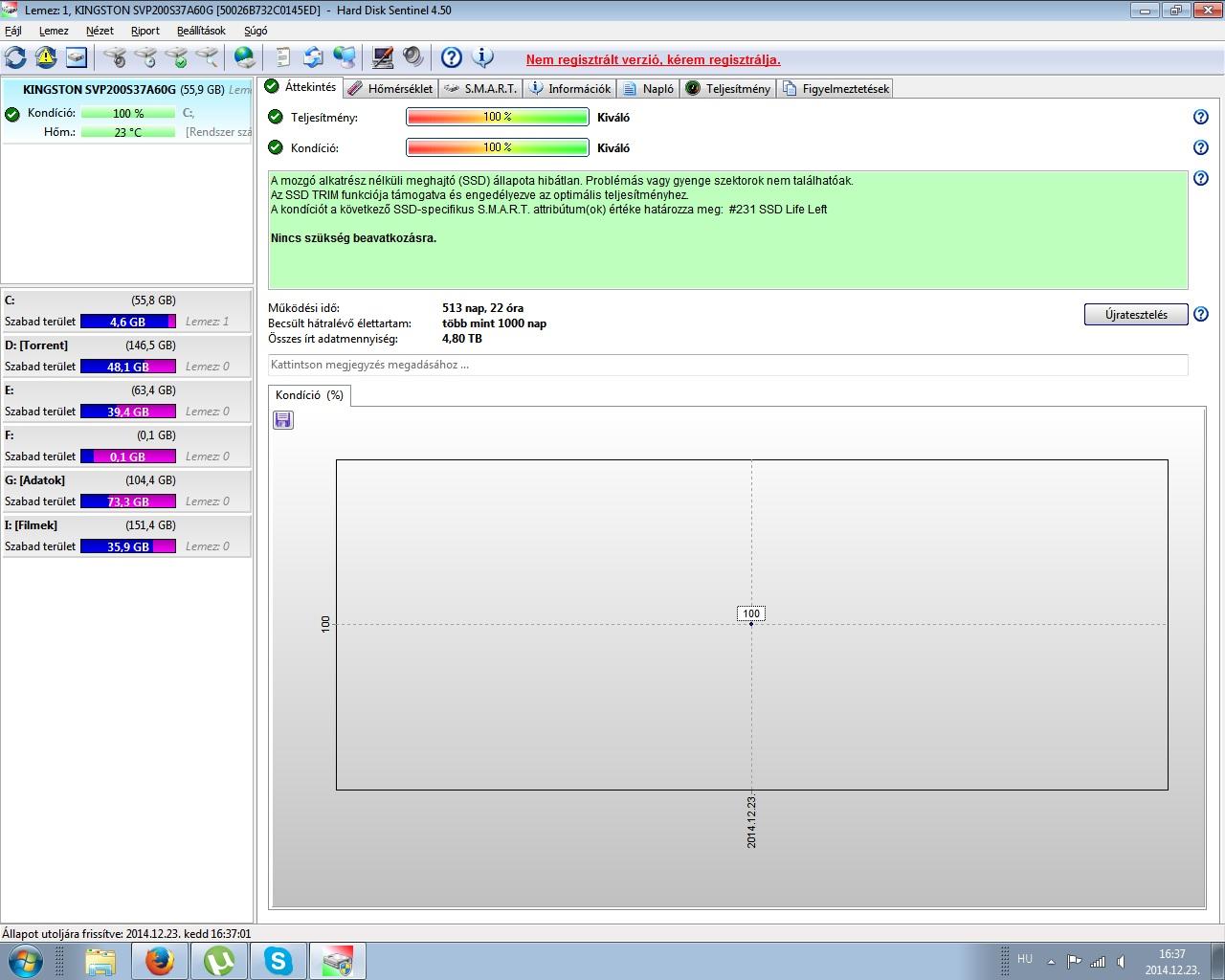
Task: Open the report document icon in toolbar
Action: coord(283,57)
